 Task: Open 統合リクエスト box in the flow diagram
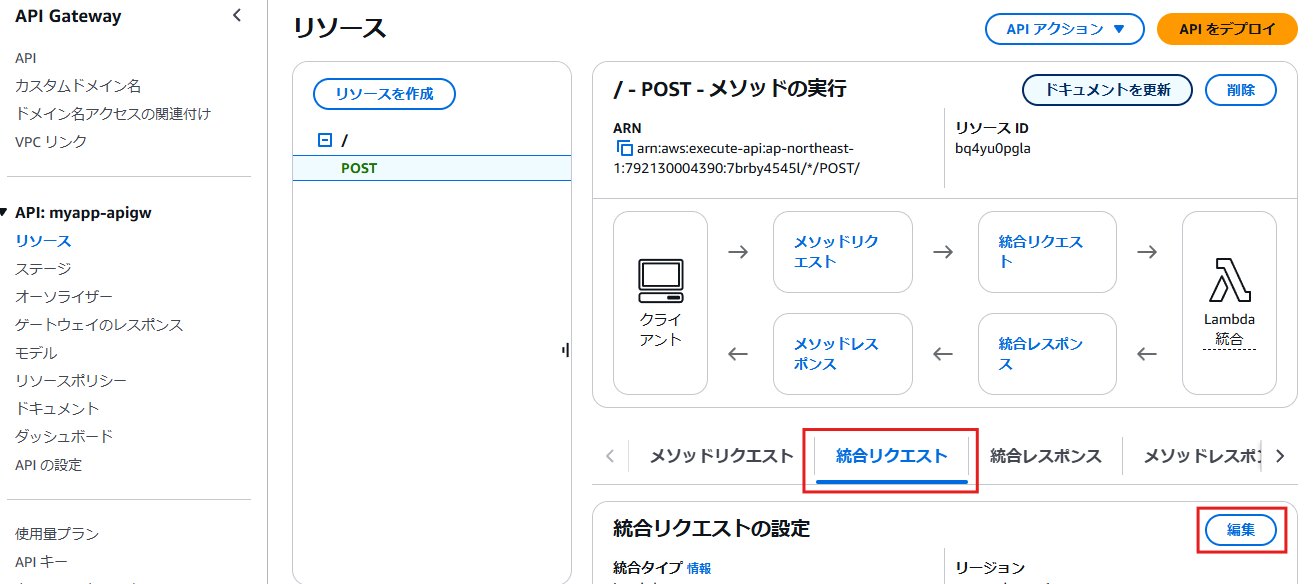click(x=1047, y=252)
